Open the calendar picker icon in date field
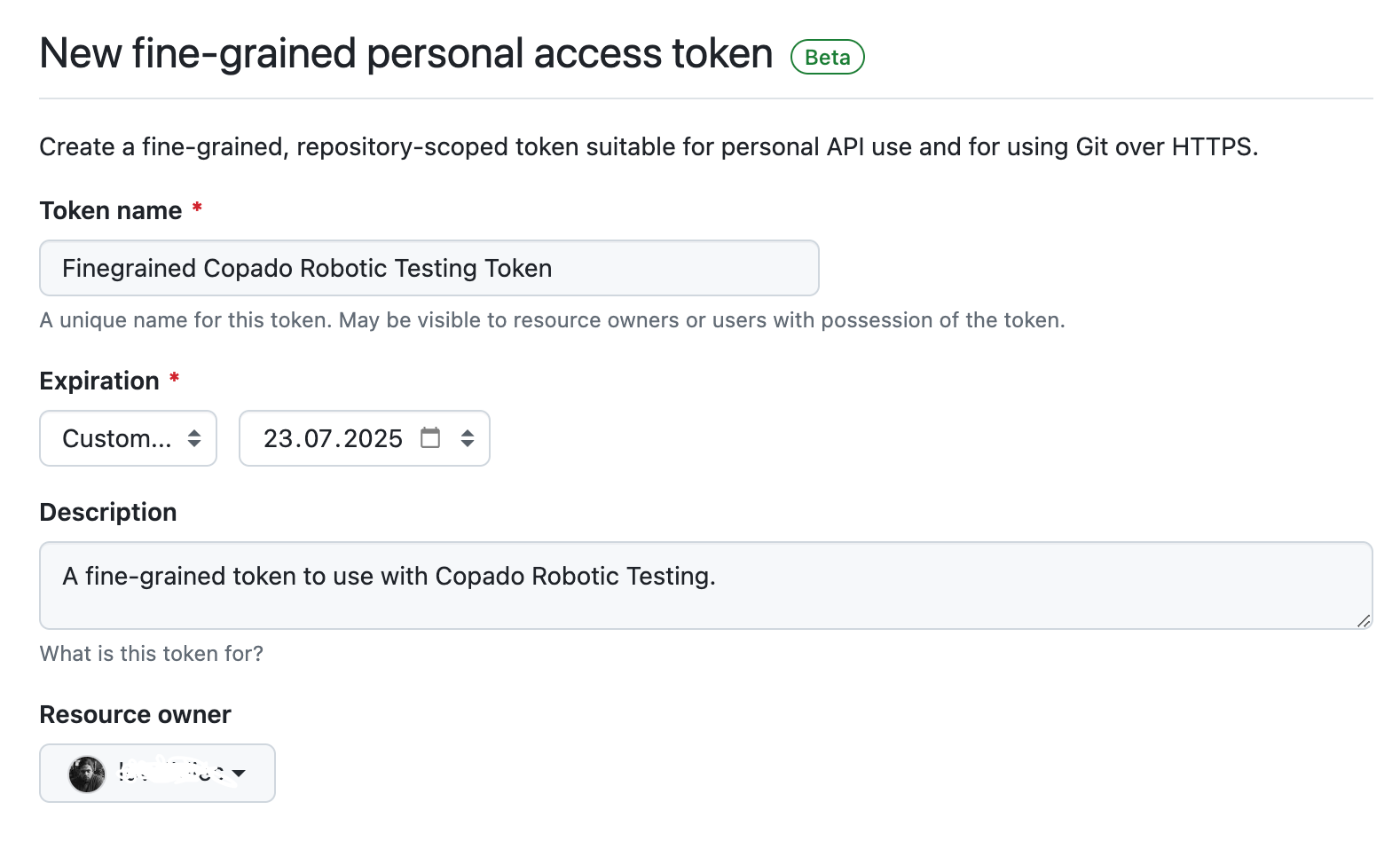Image resolution: width=1400 pixels, height=857 pixels. [430, 438]
